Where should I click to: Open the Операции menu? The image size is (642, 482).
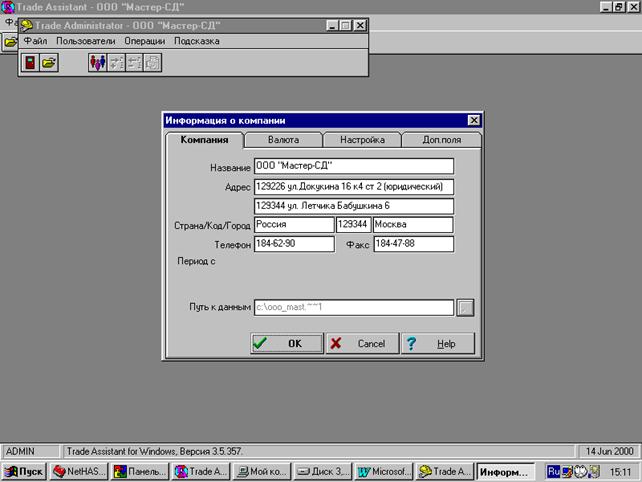pos(145,41)
